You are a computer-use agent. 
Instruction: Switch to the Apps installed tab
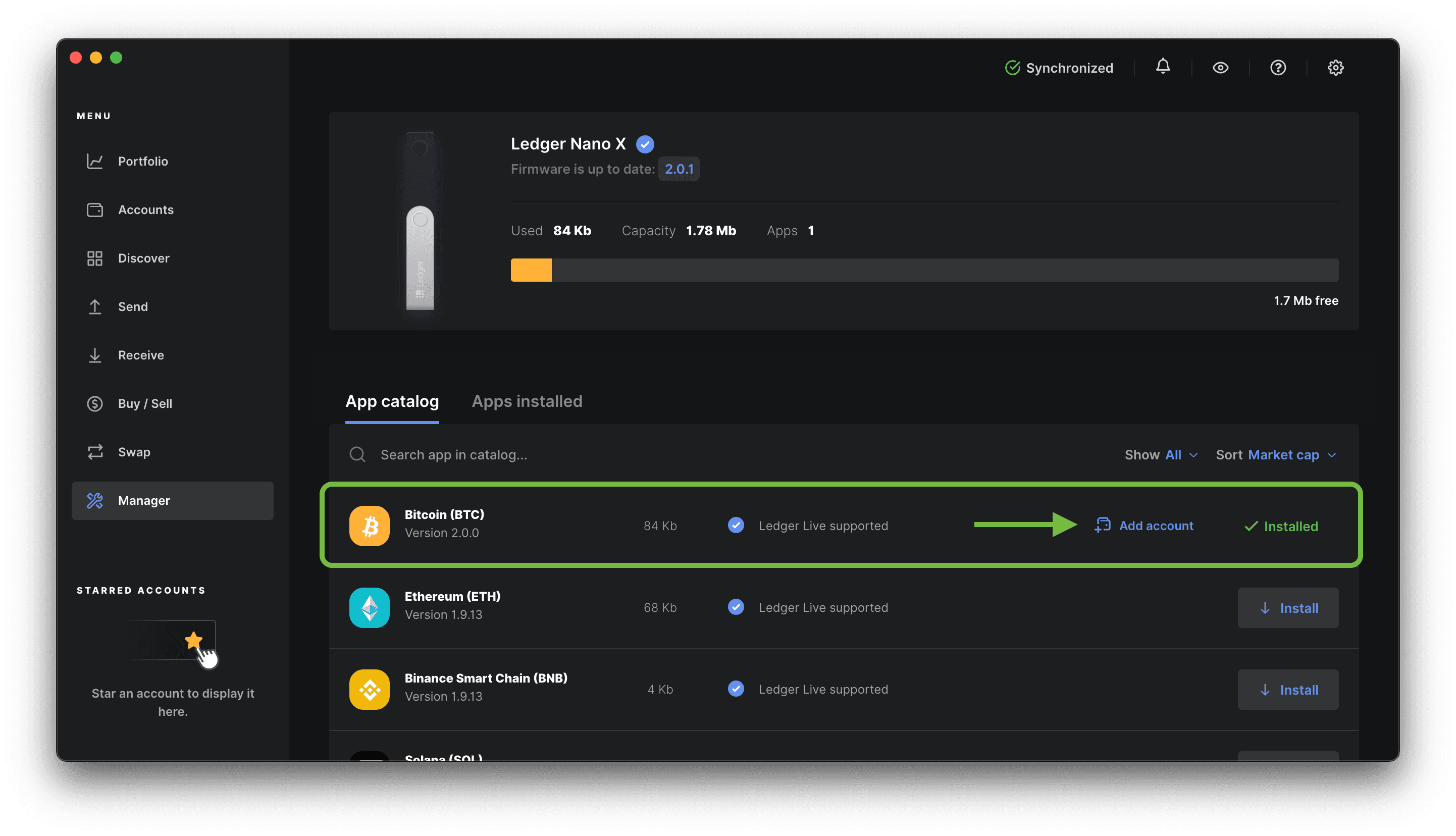(x=527, y=401)
